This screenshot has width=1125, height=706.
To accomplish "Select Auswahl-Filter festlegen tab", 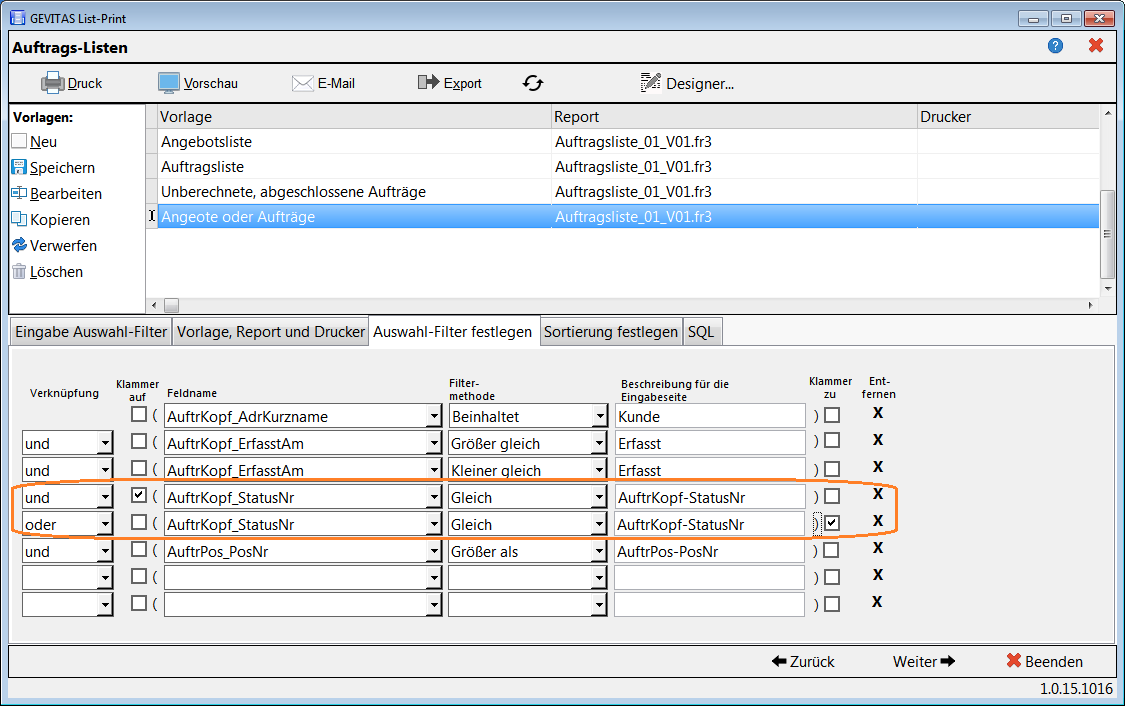I will coord(453,331).
